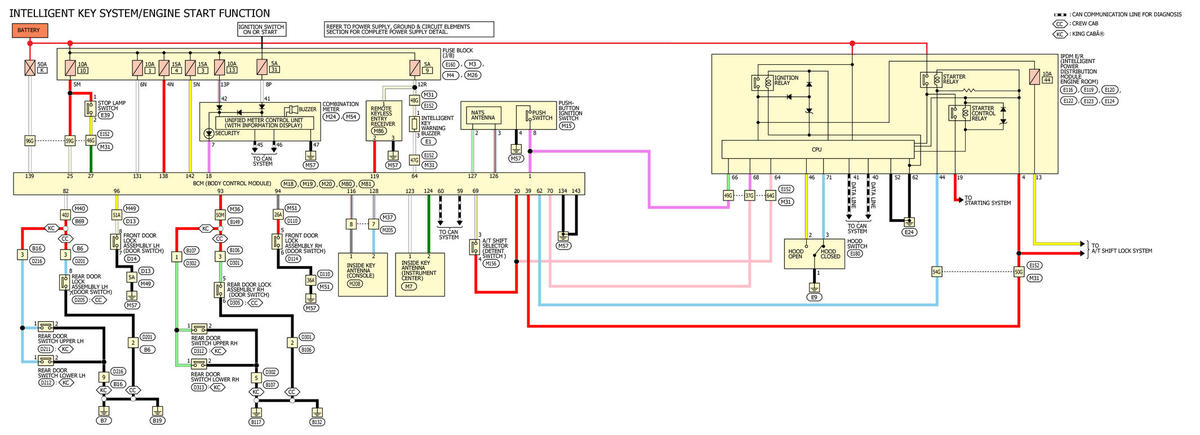Click the M156 connector tag
This screenshot has width=1200, height=435.
pos(490,263)
